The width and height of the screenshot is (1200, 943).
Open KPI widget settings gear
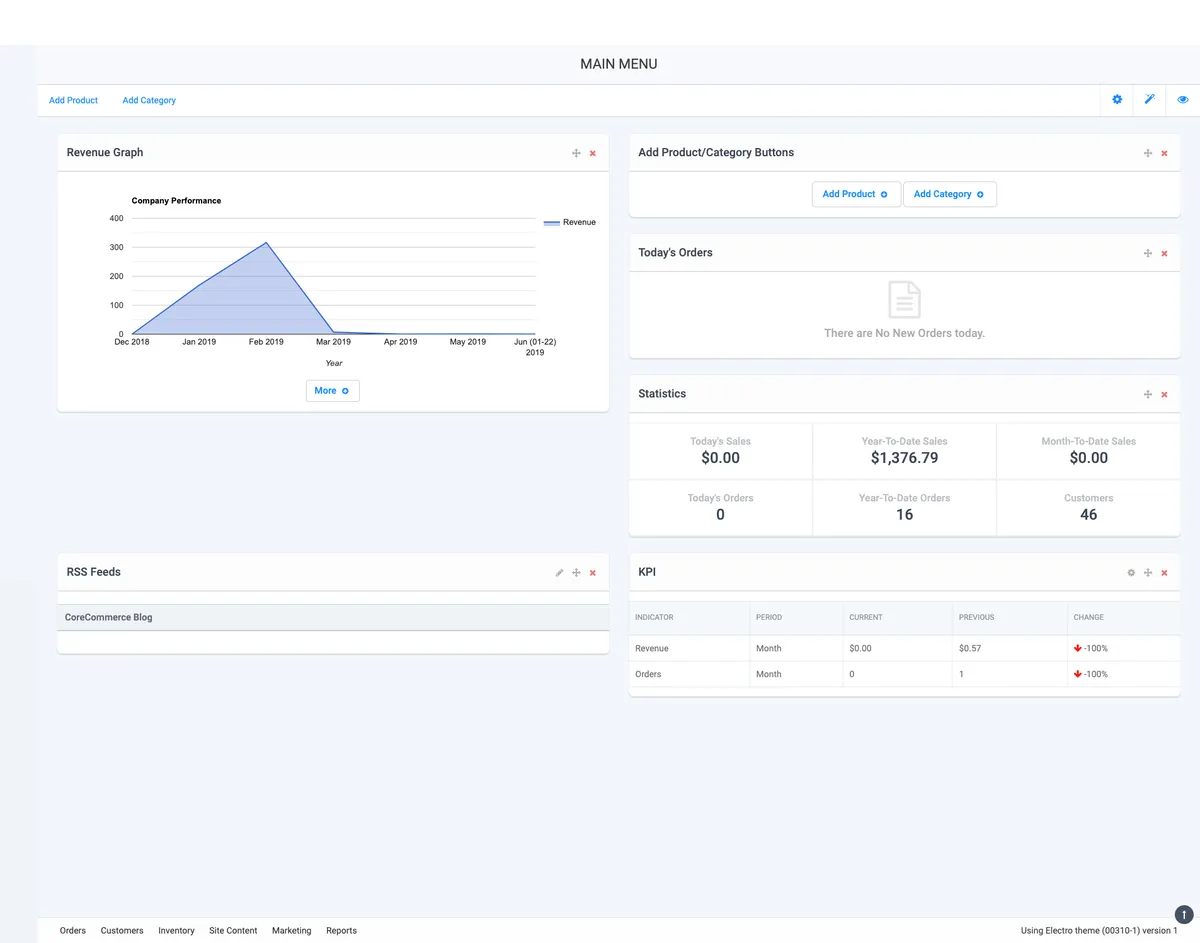point(1131,573)
